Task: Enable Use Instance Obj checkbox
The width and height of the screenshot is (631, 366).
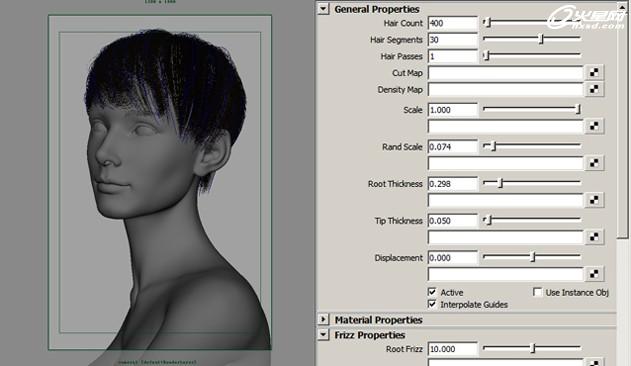Action: click(x=537, y=292)
